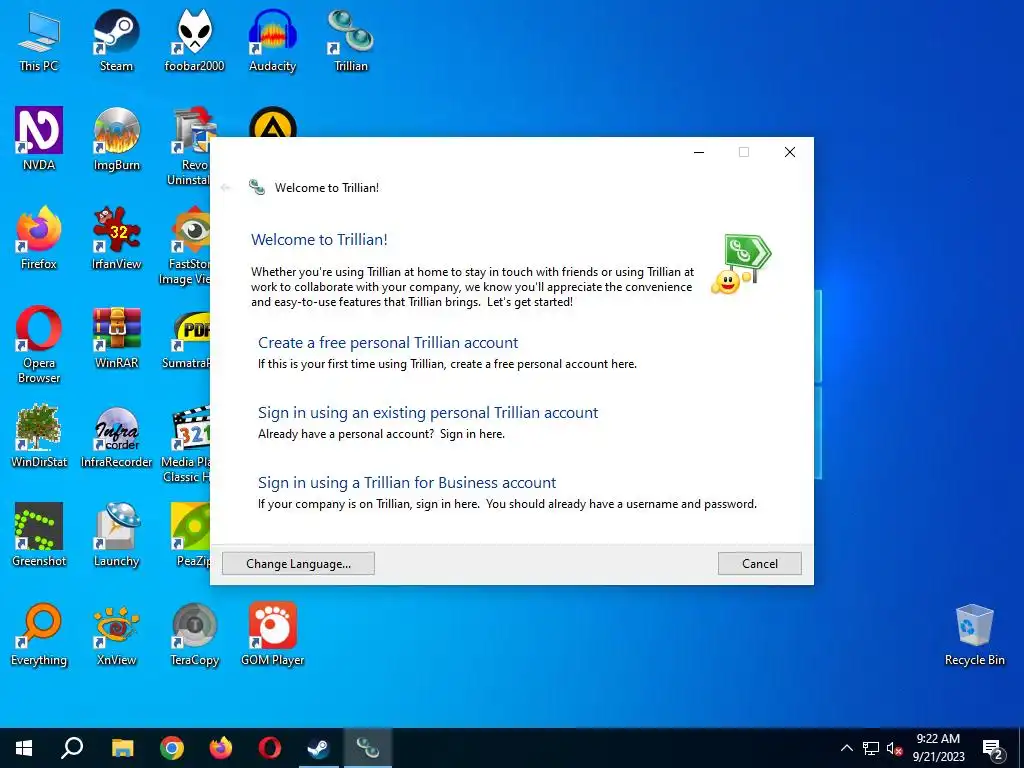Open the This PC desktop icon
The image size is (1024, 768).
click(39, 40)
